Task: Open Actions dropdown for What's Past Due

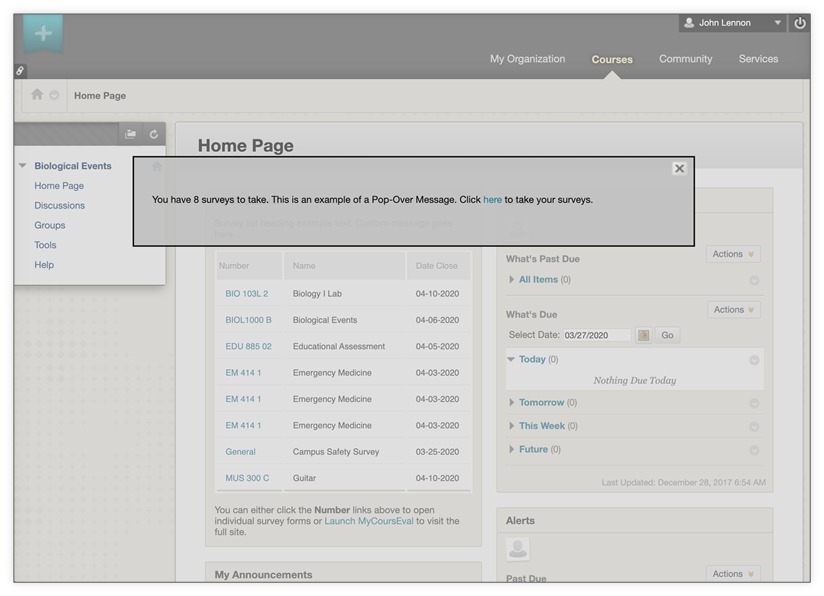Action: (x=733, y=255)
